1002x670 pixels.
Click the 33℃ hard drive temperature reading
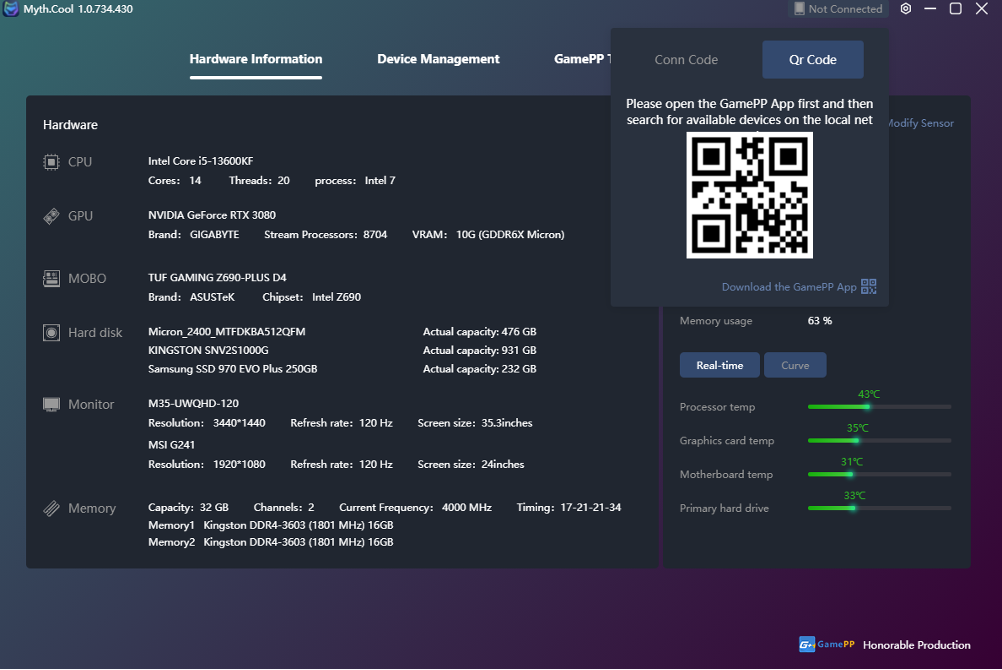pos(854,495)
